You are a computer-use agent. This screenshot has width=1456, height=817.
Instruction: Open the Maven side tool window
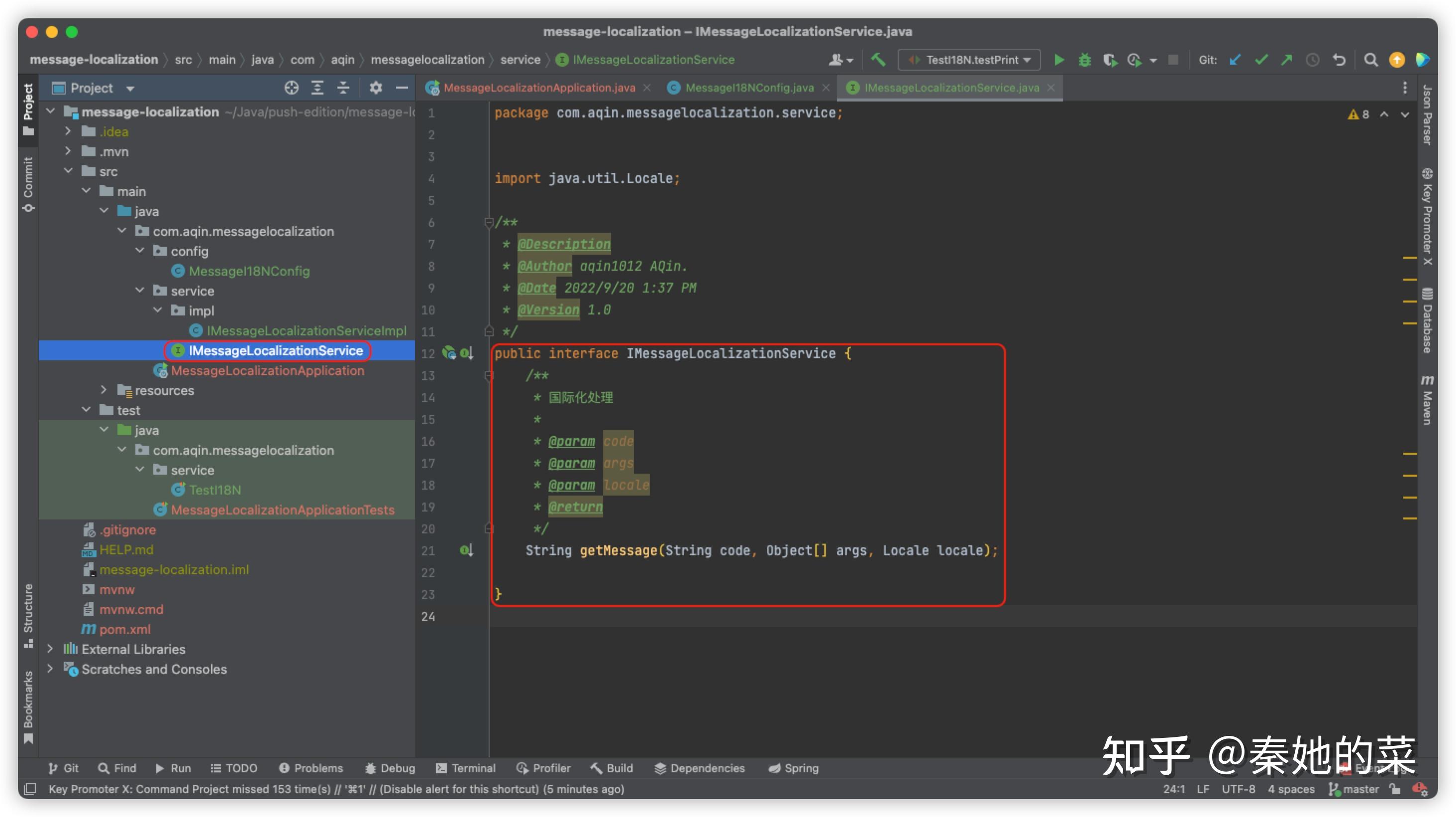tap(1427, 400)
